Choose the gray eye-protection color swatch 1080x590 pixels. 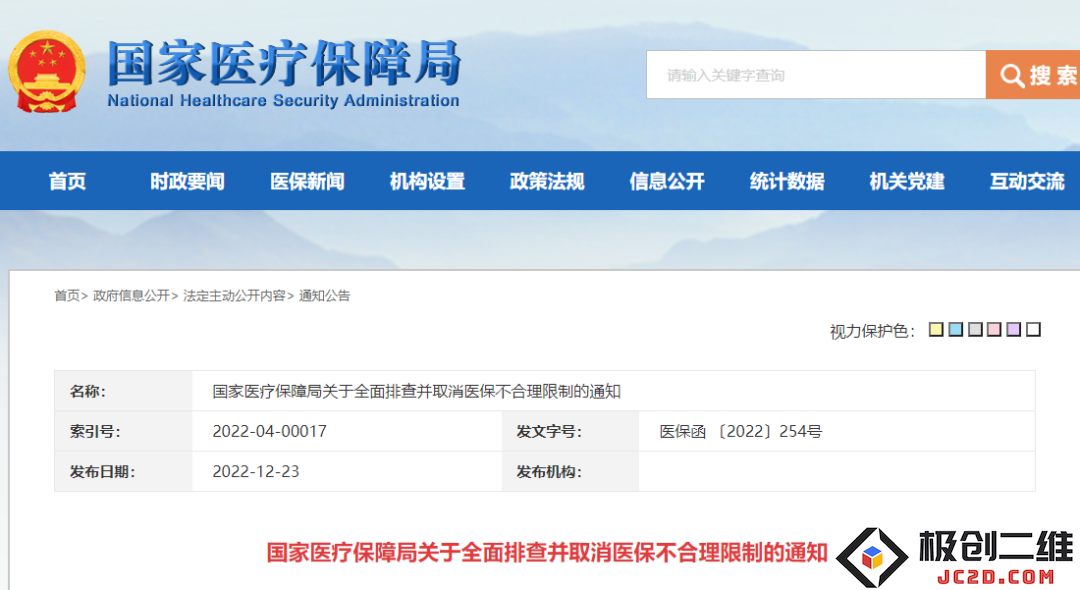[975, 330]
